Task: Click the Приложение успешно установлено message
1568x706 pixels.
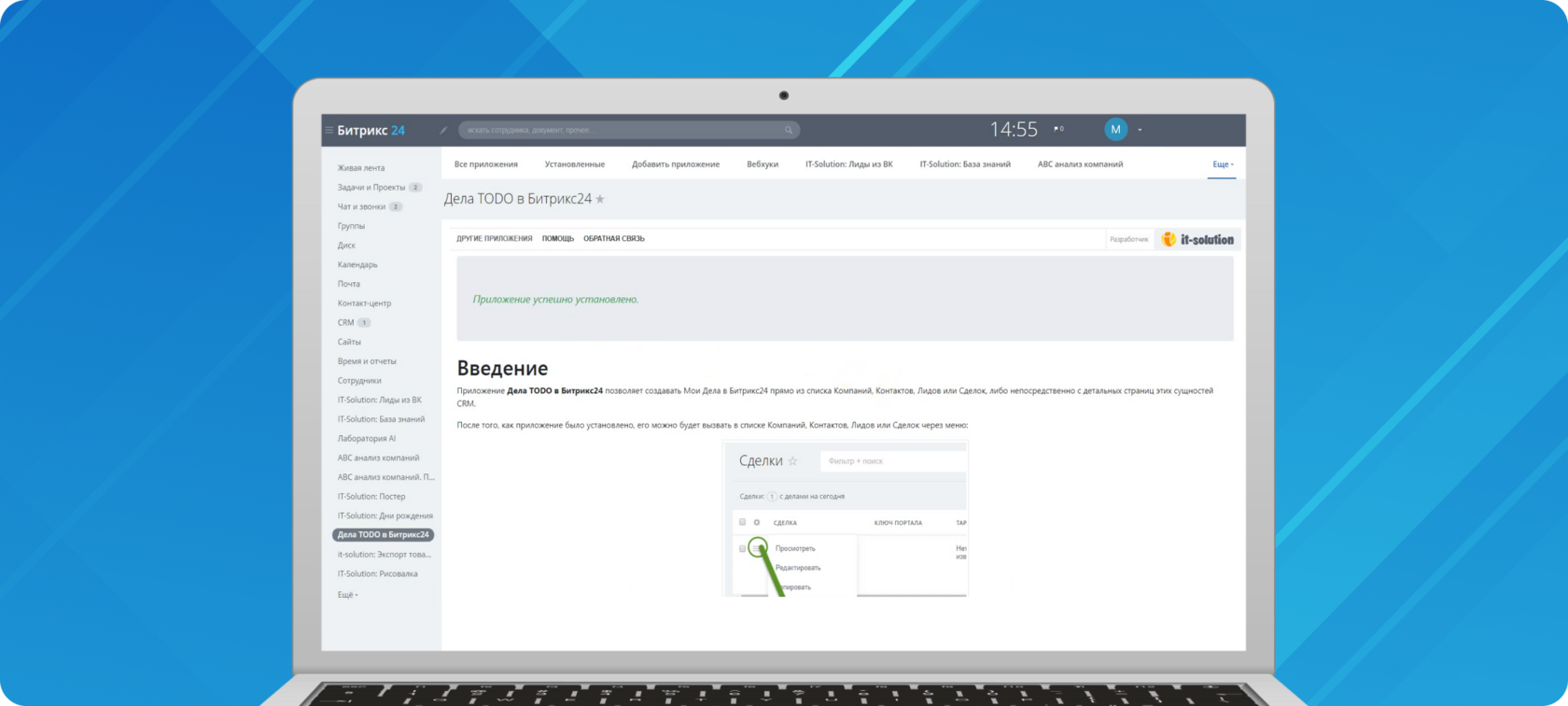Action: pyautogui.click(x=555, y=300)
